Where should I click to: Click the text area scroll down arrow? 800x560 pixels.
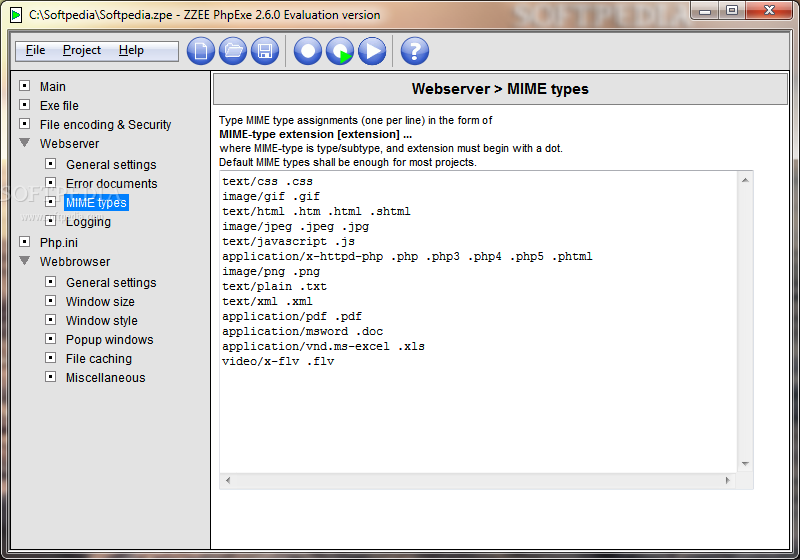(x=745, y=464)
